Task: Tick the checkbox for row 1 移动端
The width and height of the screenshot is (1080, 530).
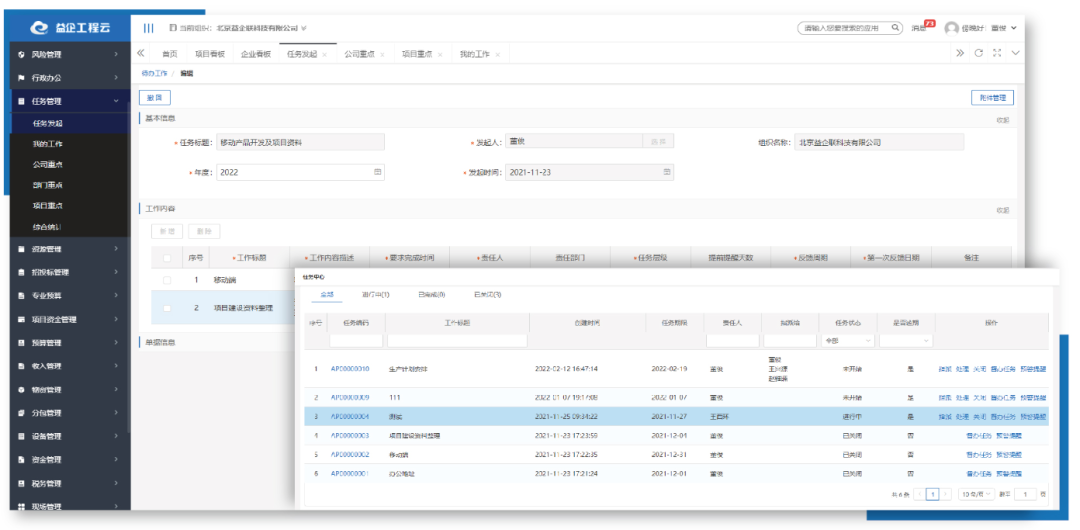Action: point(167,281)
